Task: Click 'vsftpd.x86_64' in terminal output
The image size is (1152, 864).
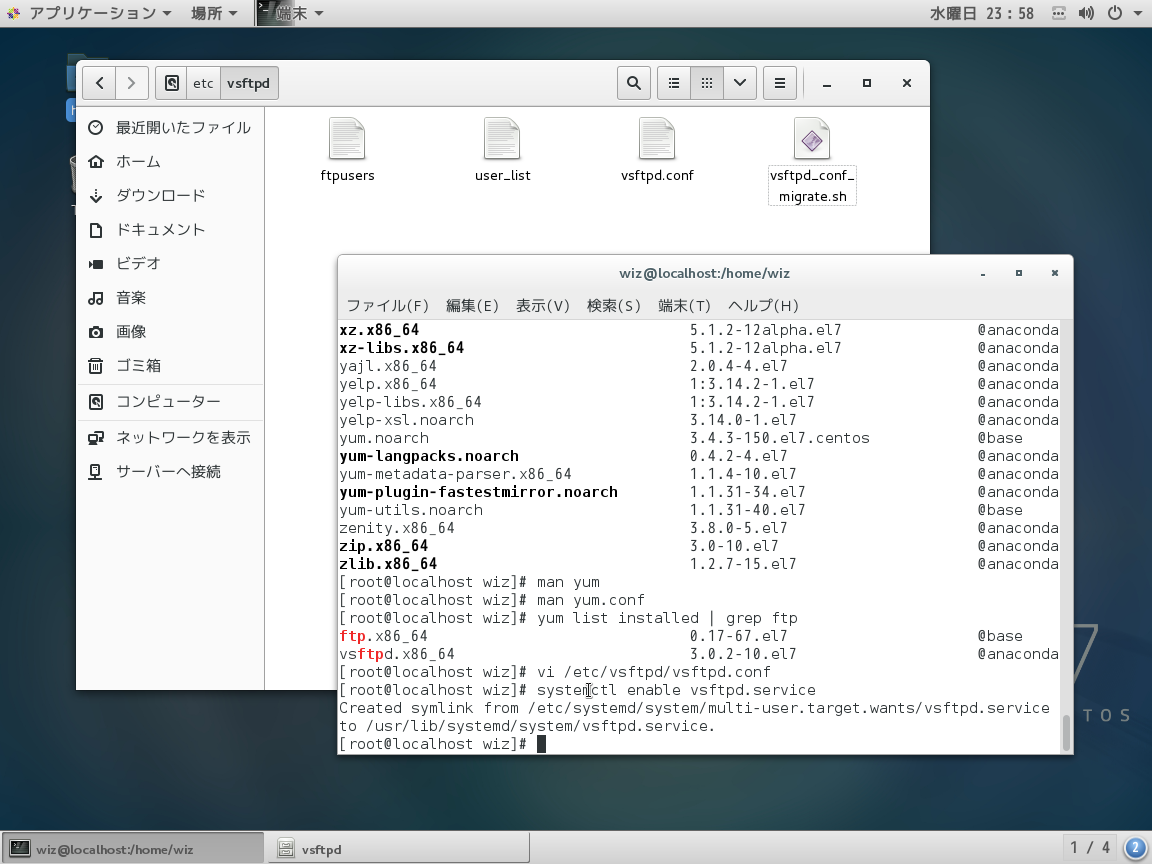Action: (x=397, y=654)
